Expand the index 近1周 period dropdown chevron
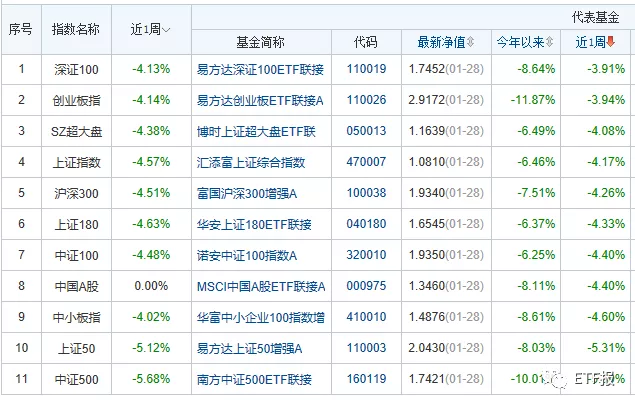The image size is (635, 407). pyautogui.click(x=166, y=30)
